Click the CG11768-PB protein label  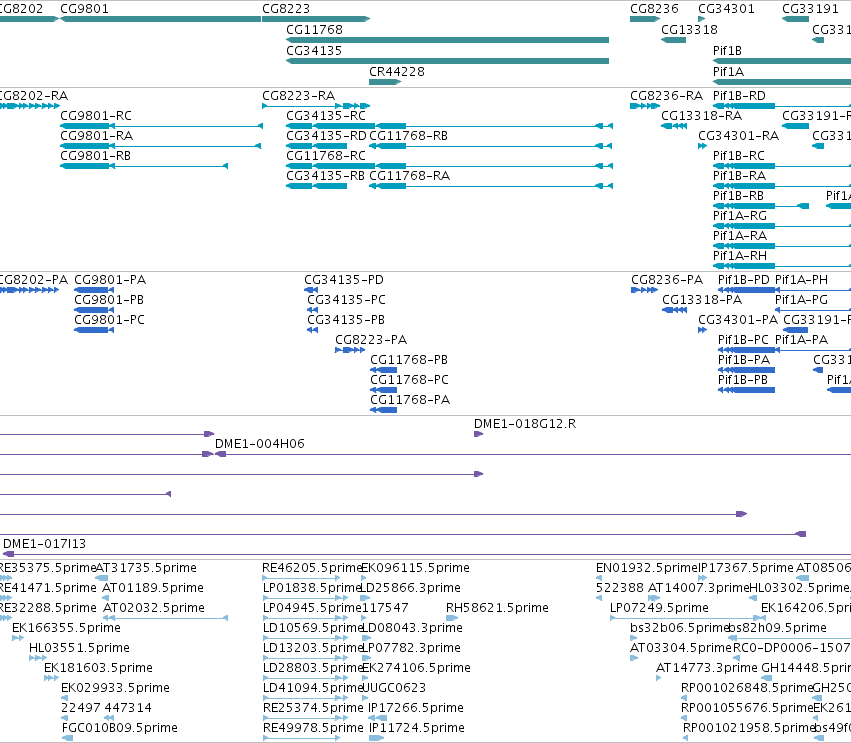pos(409,360)
